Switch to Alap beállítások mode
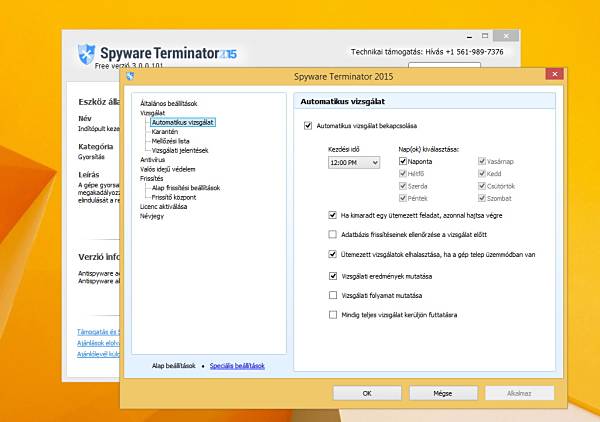This screenshot has width=600, height=422. (x=173, y=366)
